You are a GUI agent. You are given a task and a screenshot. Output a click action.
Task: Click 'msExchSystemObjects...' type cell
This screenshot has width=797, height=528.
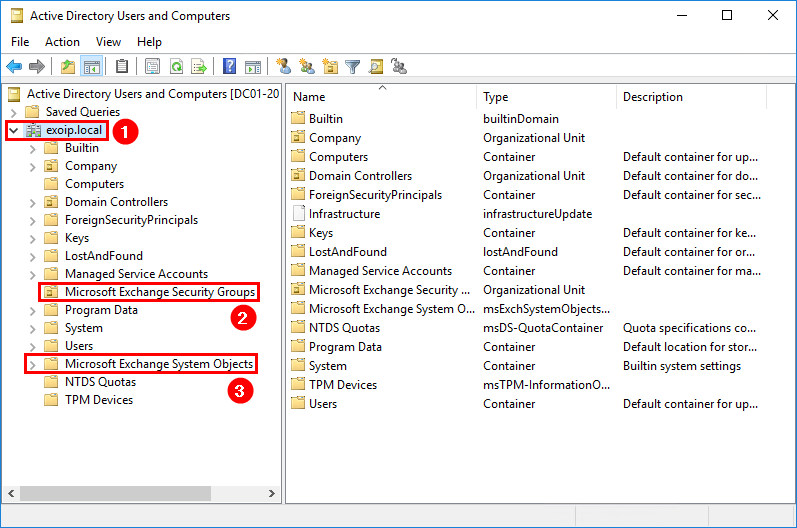tap(546, 308)
